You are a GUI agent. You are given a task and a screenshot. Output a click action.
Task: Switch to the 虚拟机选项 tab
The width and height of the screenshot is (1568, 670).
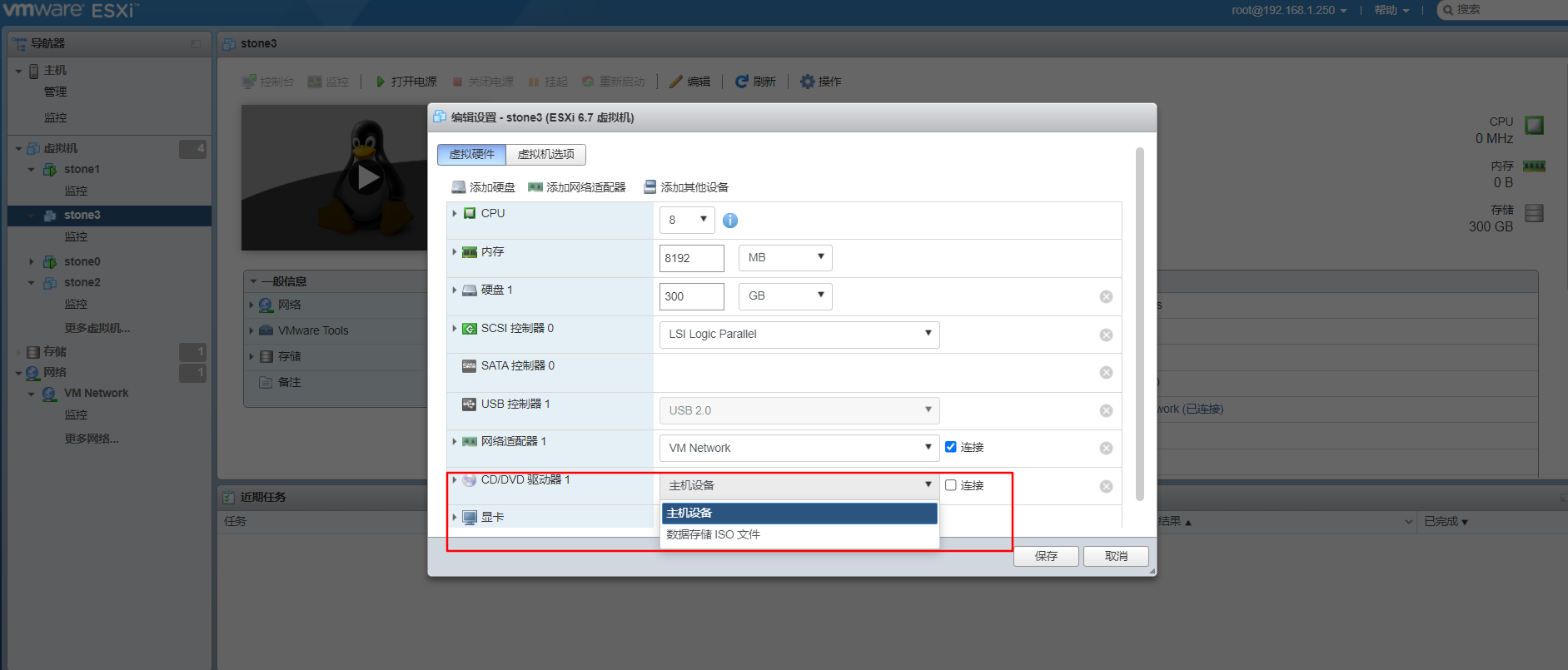545,155
